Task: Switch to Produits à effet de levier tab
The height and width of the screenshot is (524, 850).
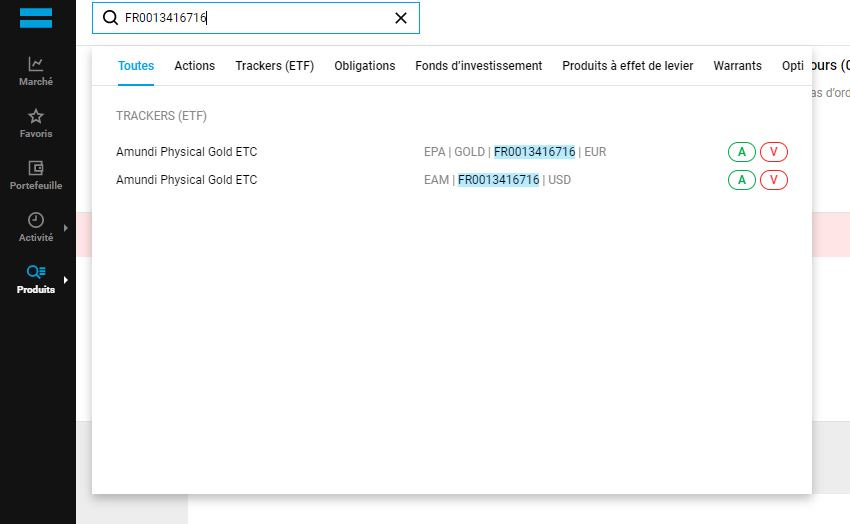Action: [x=628, y=66]
